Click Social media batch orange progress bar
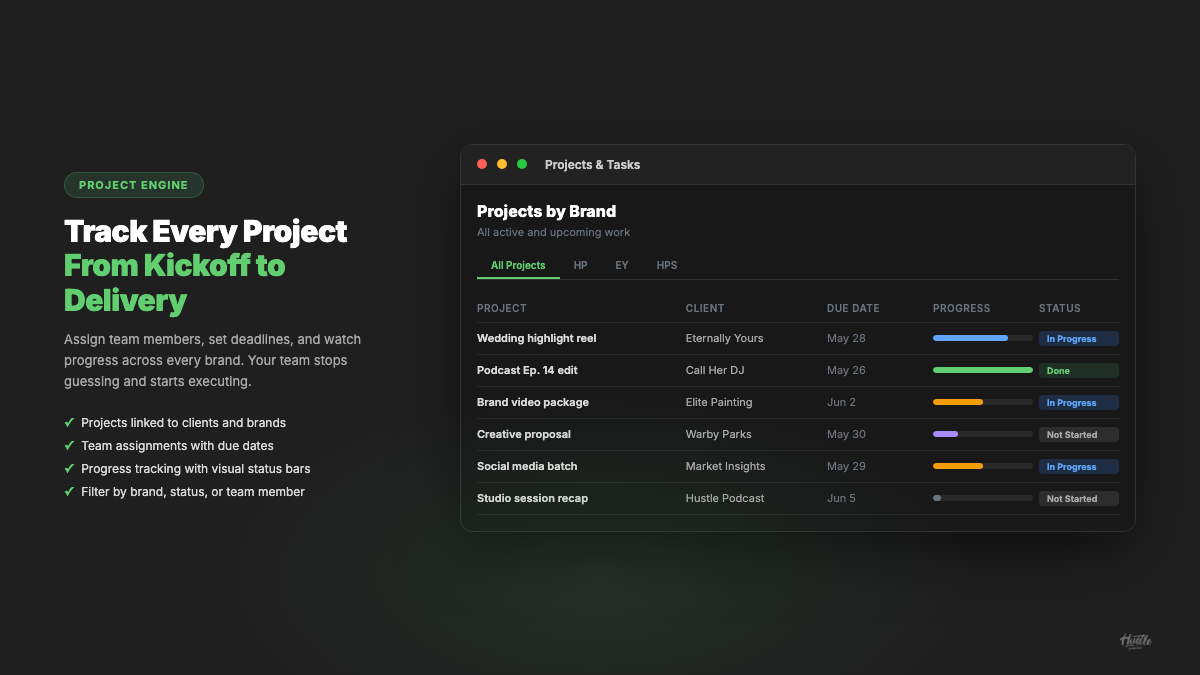Screen dimensions: 1200x675 pos(983,466)
